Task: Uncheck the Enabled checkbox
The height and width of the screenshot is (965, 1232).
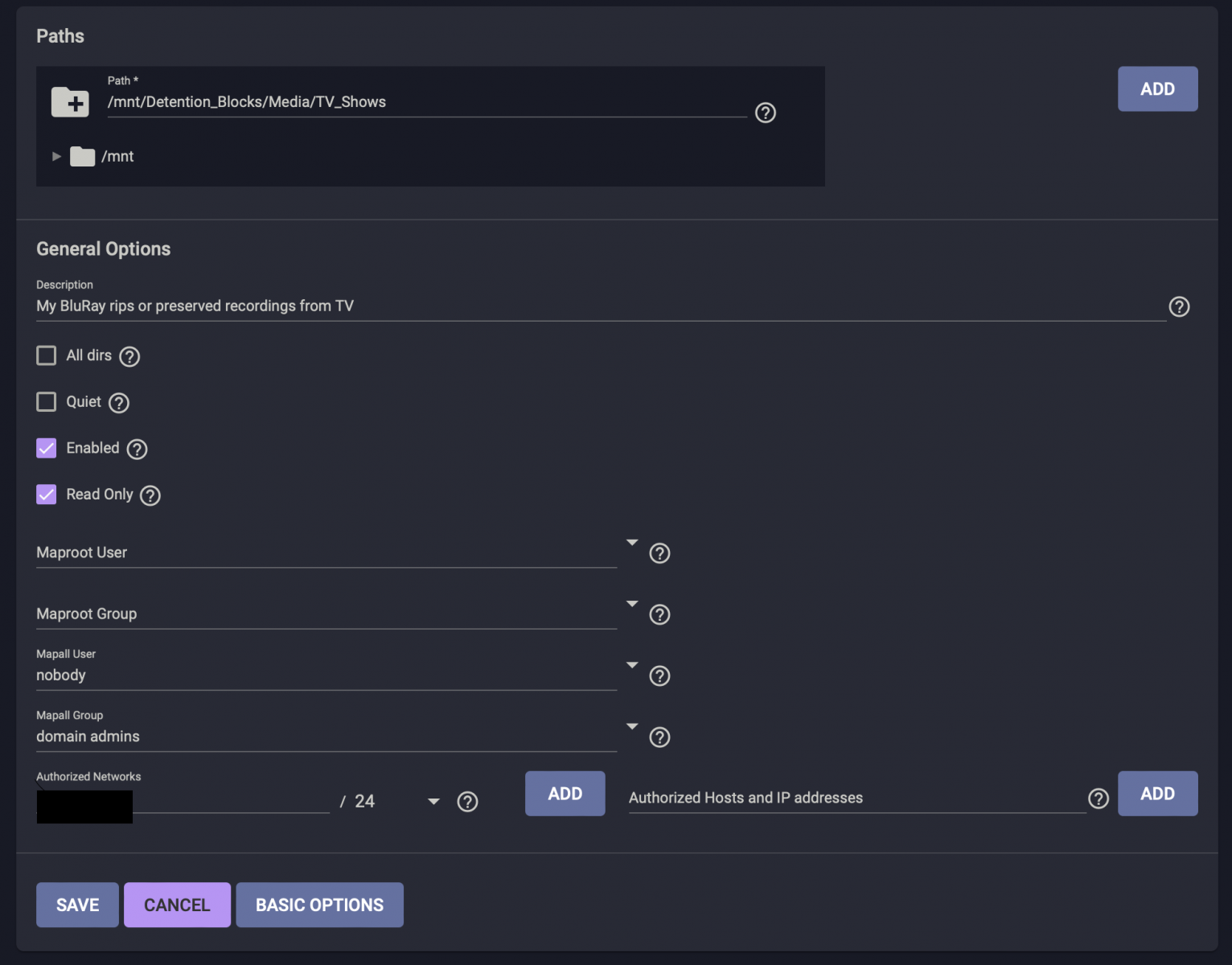Action: (x=47, y=448)
